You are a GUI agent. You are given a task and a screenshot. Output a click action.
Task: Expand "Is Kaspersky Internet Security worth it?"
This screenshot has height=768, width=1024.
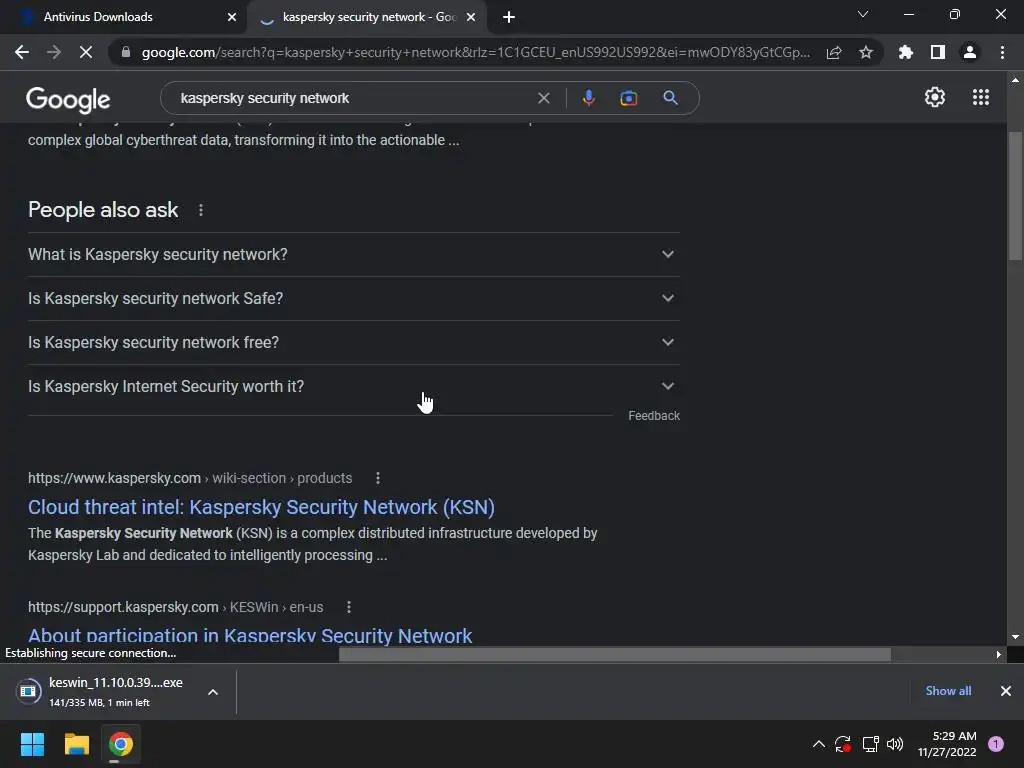(x=354, y=387)
